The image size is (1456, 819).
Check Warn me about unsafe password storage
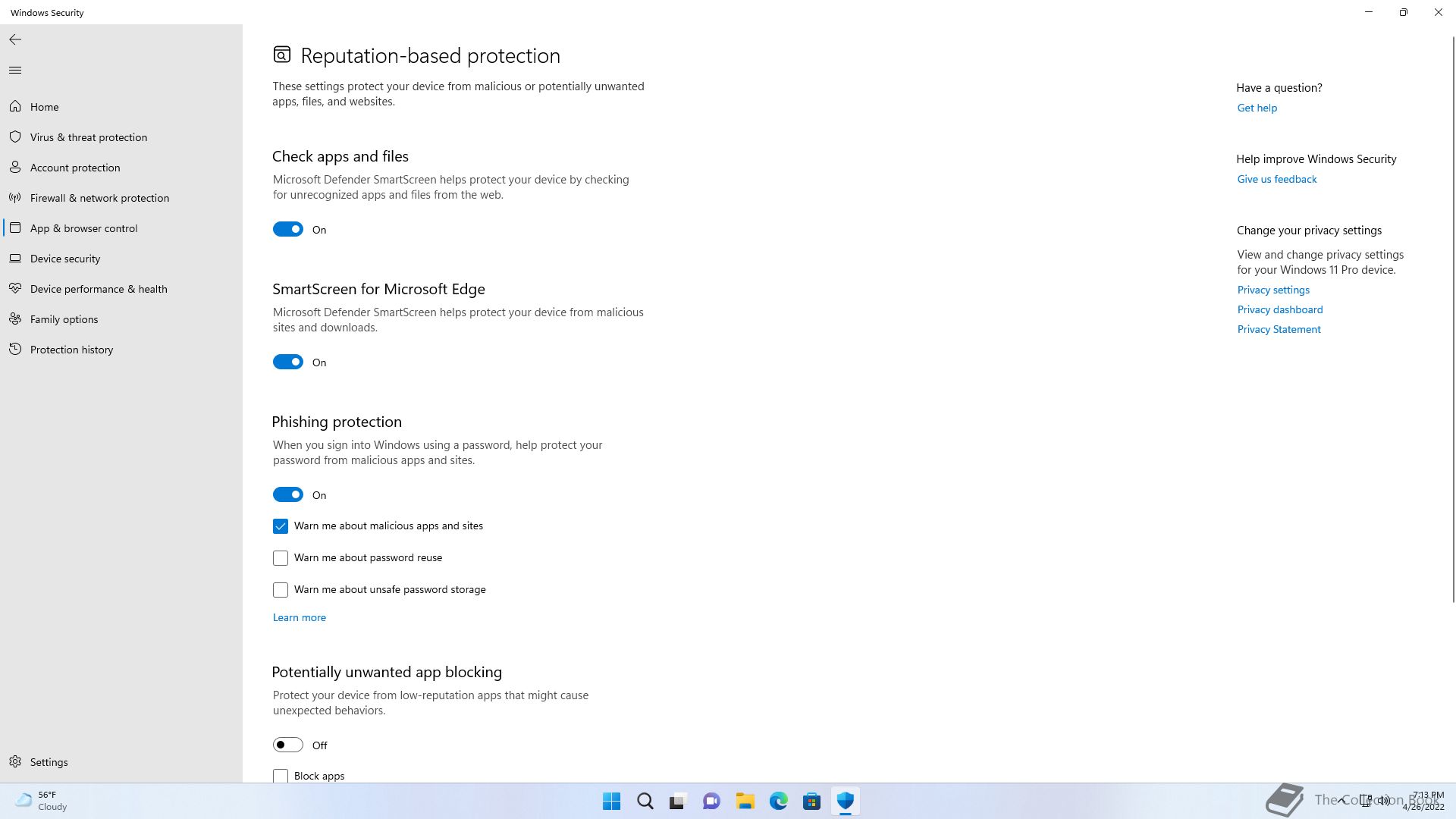(x=281, y=590)
